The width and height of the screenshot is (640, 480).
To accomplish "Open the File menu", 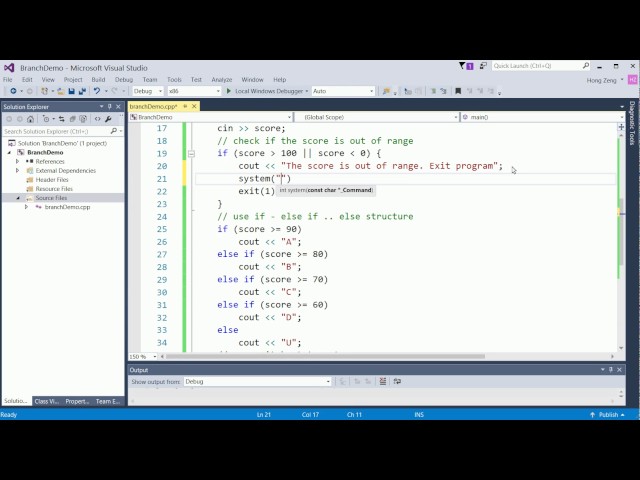I will pyautogui.click(x=8, y=80).
